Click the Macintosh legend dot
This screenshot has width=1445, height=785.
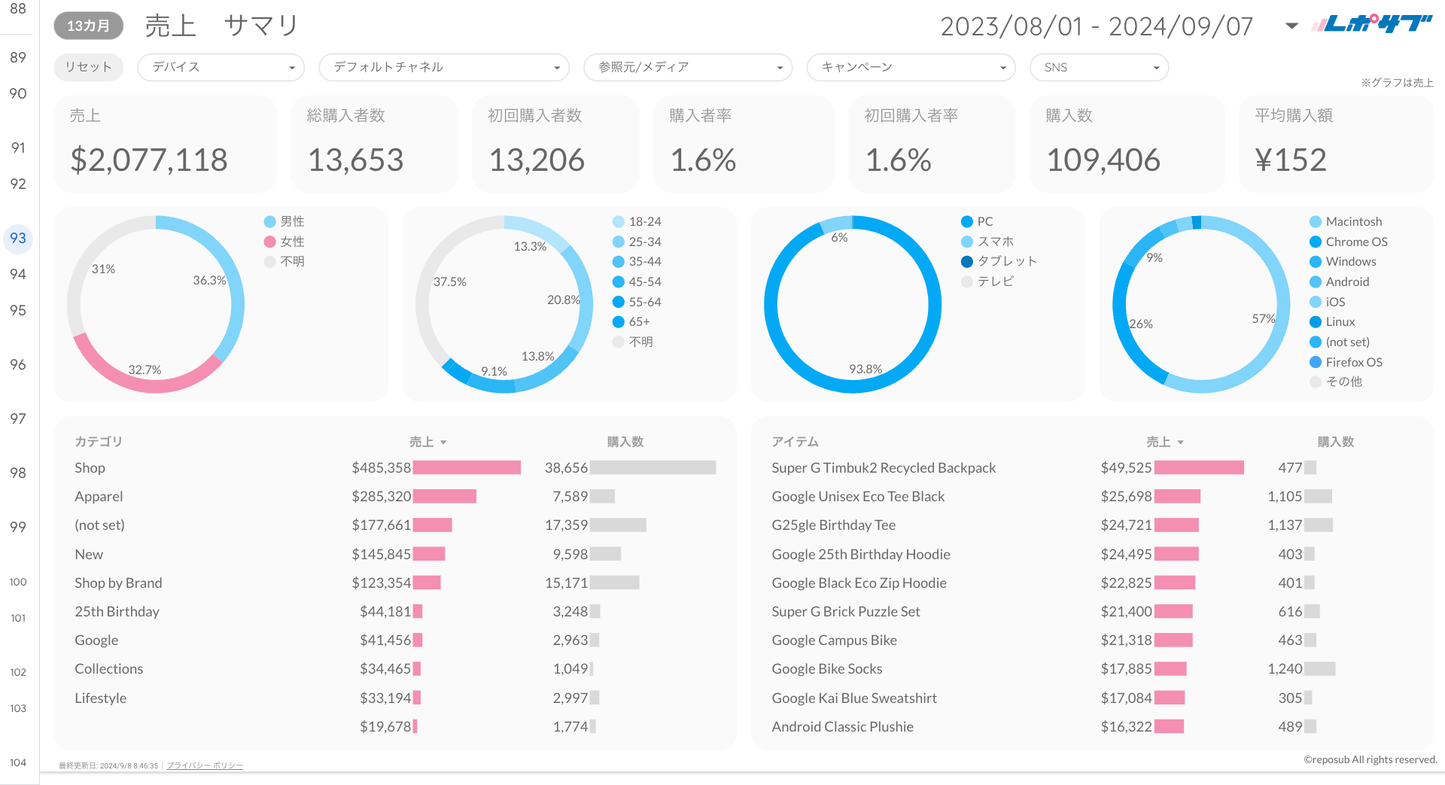click(x=1315, y=222)
